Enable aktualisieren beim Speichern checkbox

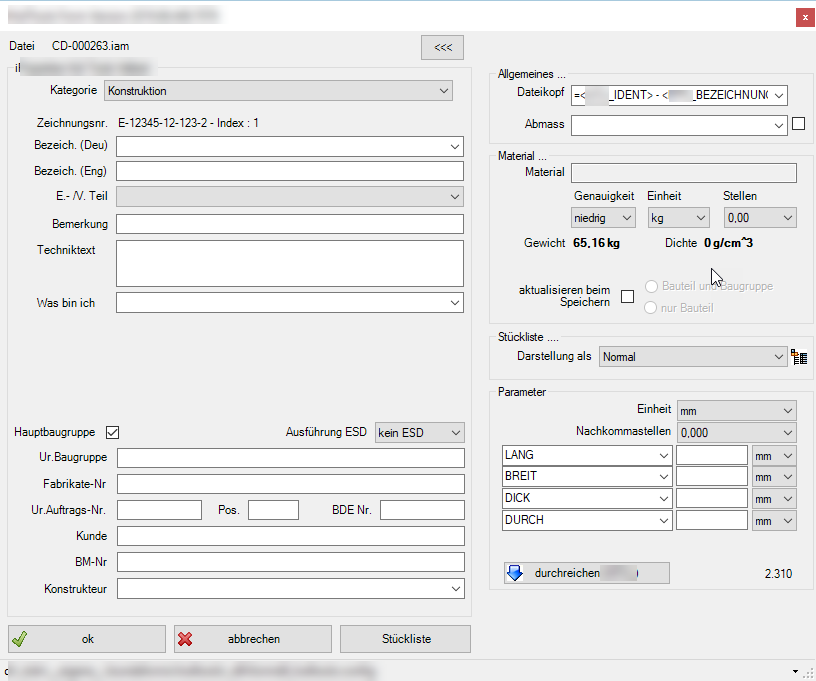[x=628, y=296]
